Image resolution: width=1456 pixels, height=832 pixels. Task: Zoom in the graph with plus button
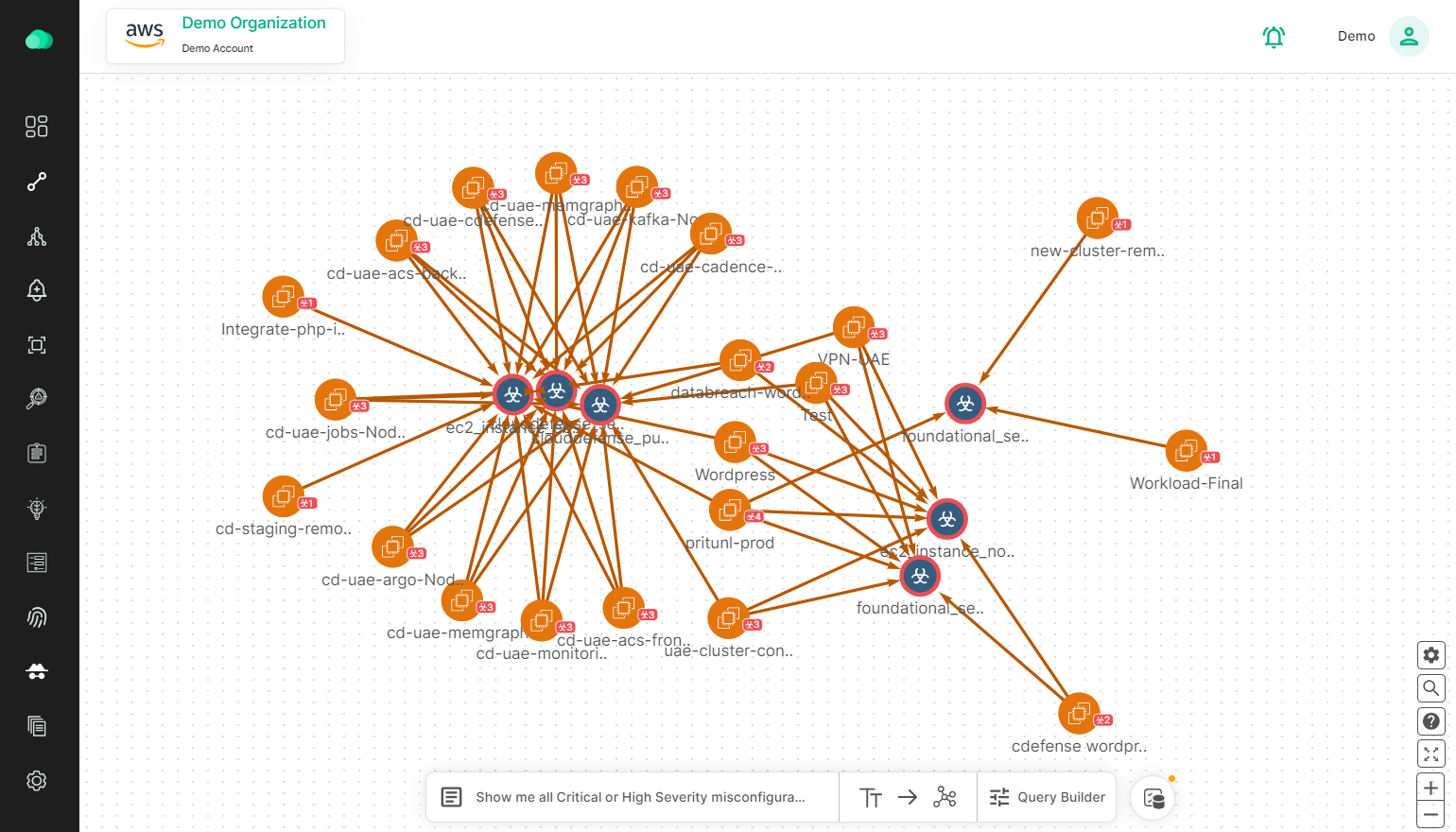pyautogui.click(x=1430, y=788)
